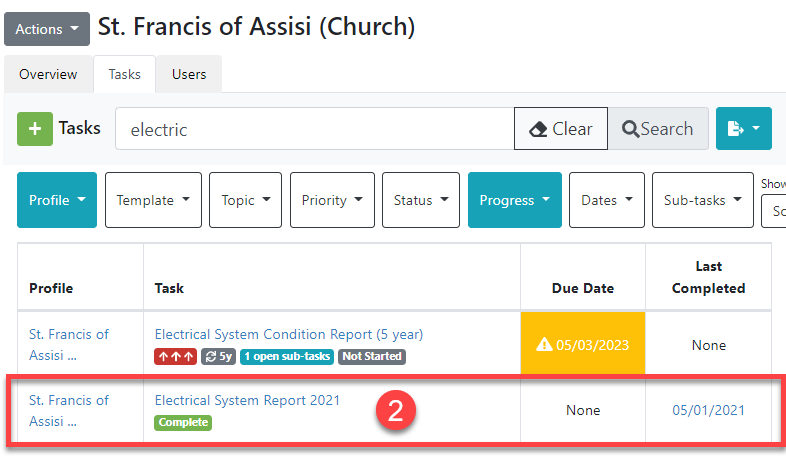Expand the Profile filter dropdown
Viewport: 786px width, 456px height.
tap(57, 200)
